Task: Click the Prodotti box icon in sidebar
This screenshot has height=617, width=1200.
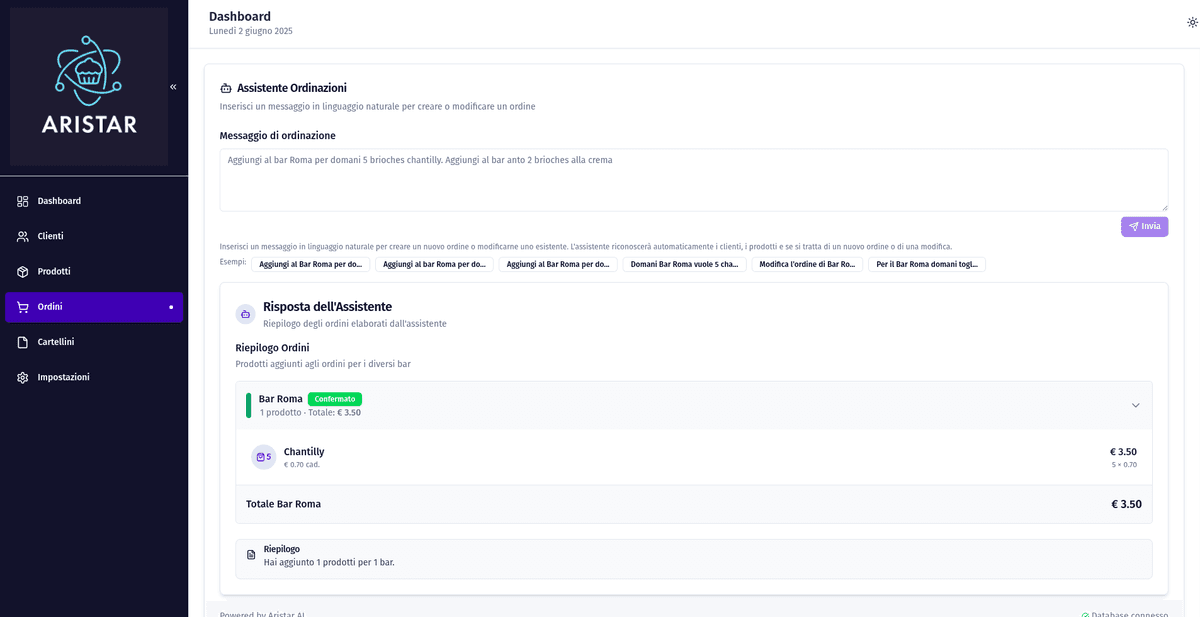Action: (x=23, y=272)
